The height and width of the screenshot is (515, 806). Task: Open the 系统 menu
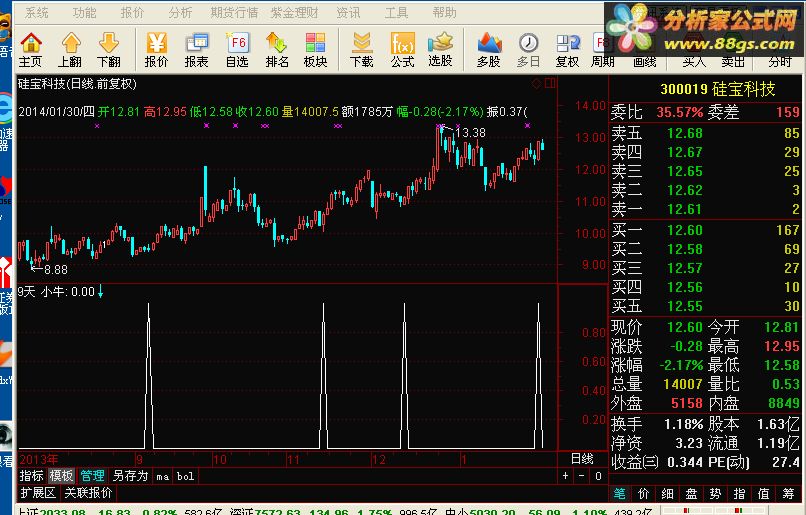[x=36, y=12]
